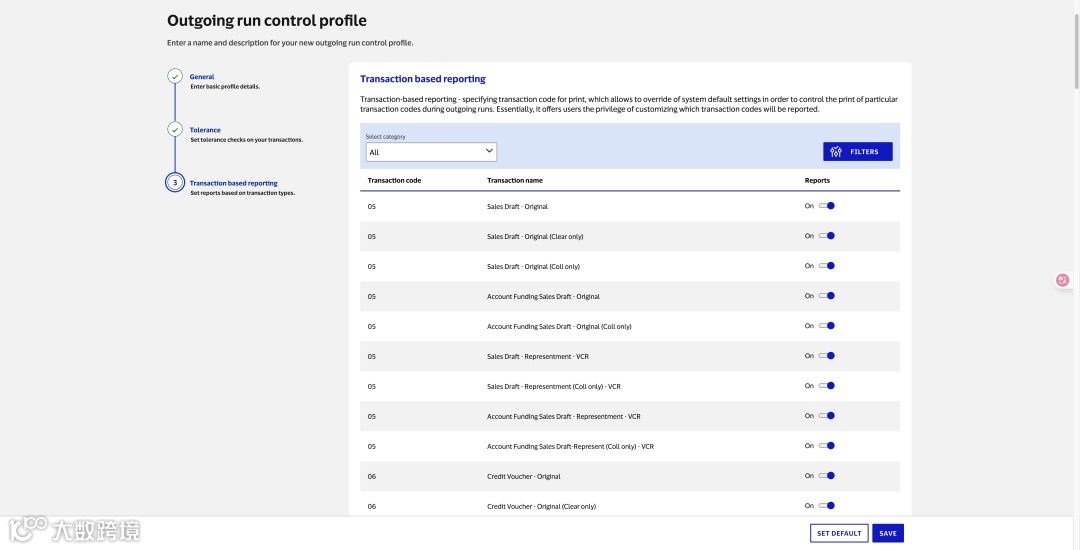Image resolution: width=1080 pixels, height=550 pixels.
Task: Click the Save button
Action: tap(888, 533)
